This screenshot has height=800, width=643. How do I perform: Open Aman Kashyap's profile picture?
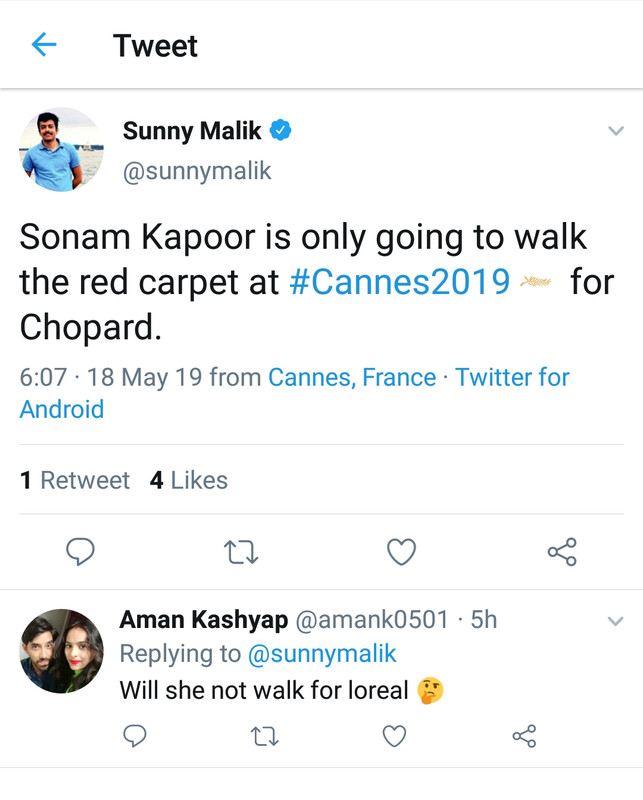(61, 651)
